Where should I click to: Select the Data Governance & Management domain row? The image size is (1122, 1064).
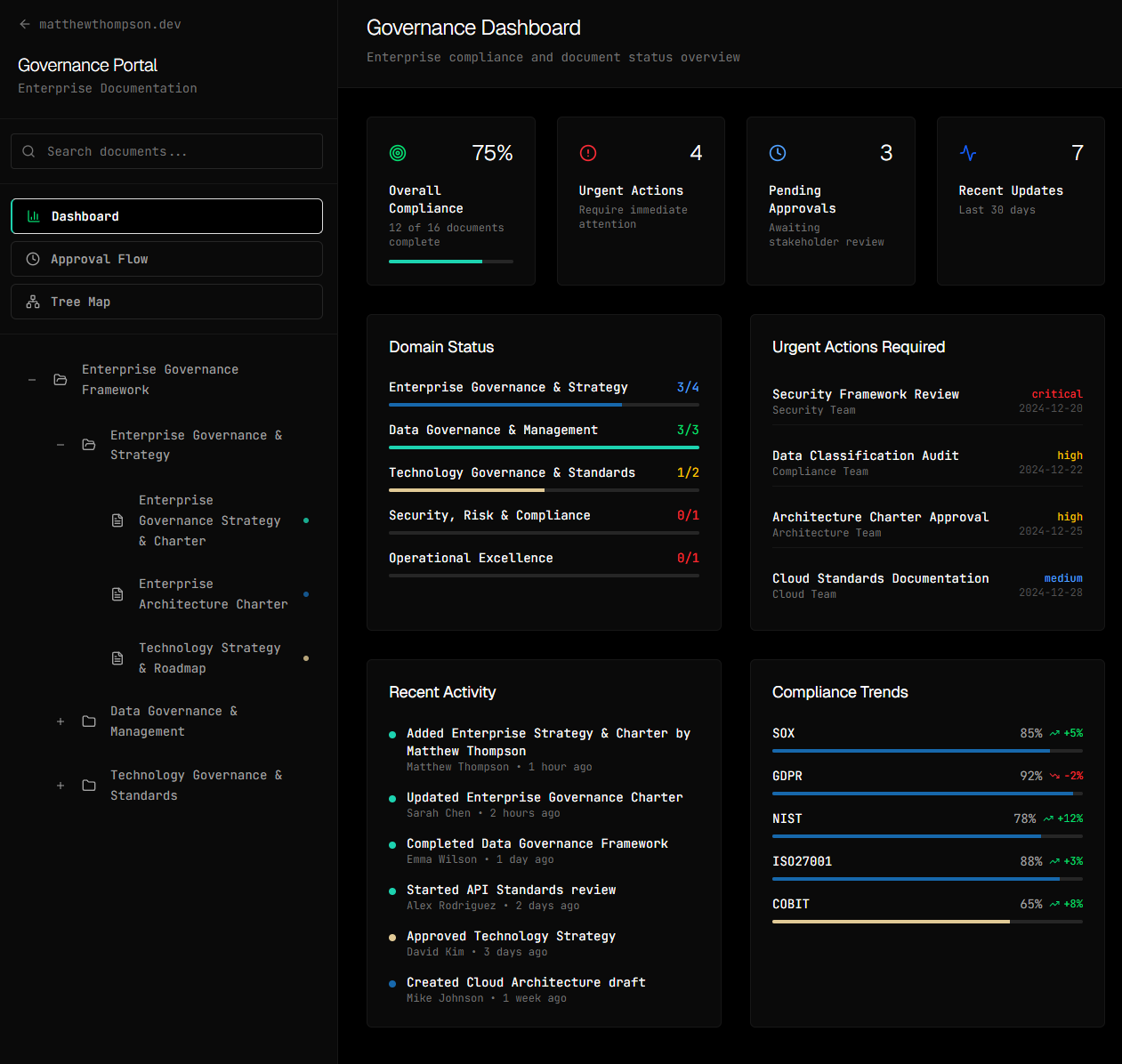tap(544, 435)
